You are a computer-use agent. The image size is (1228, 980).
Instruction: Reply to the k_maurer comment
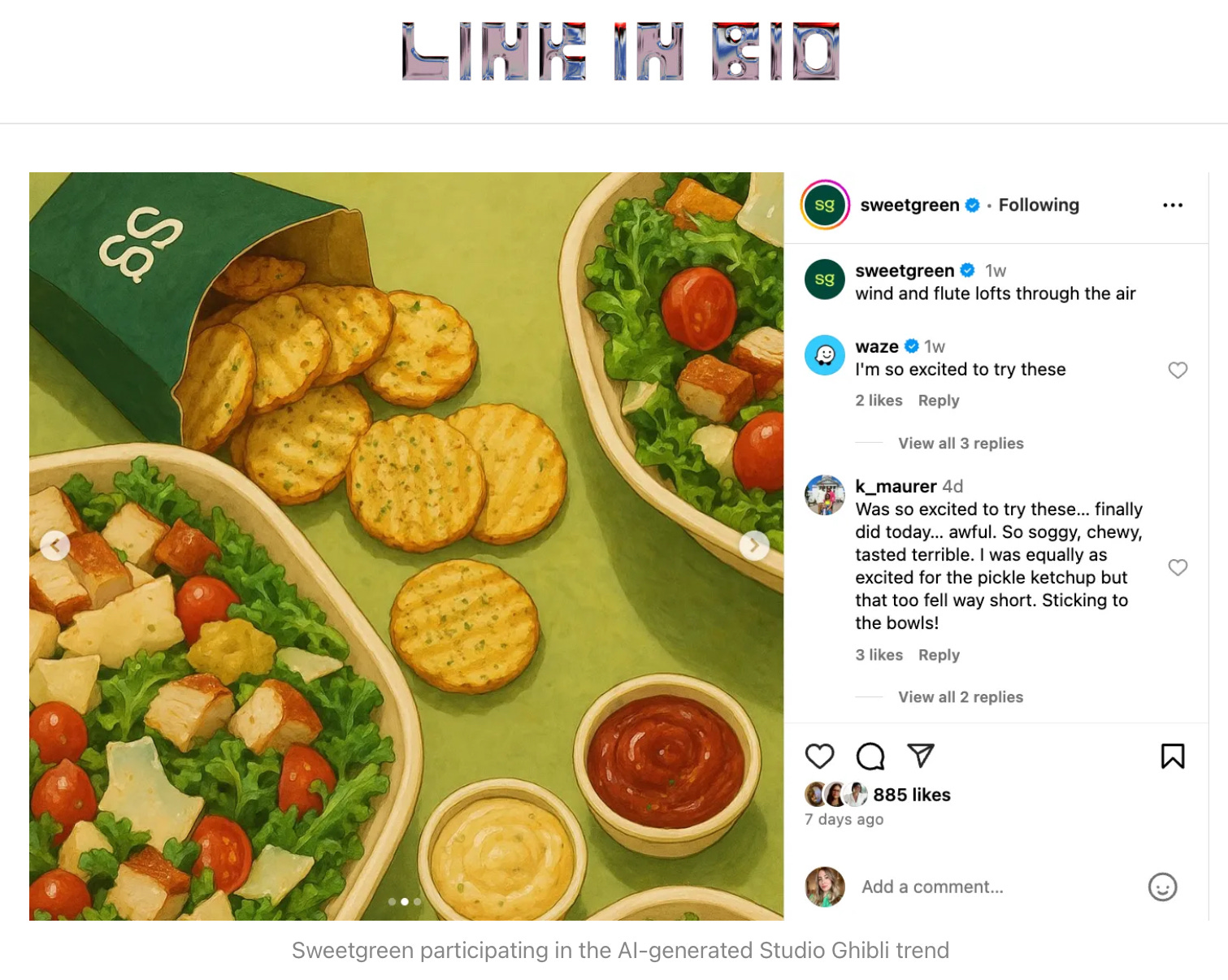pyautogui.click(x=939, y=655)
